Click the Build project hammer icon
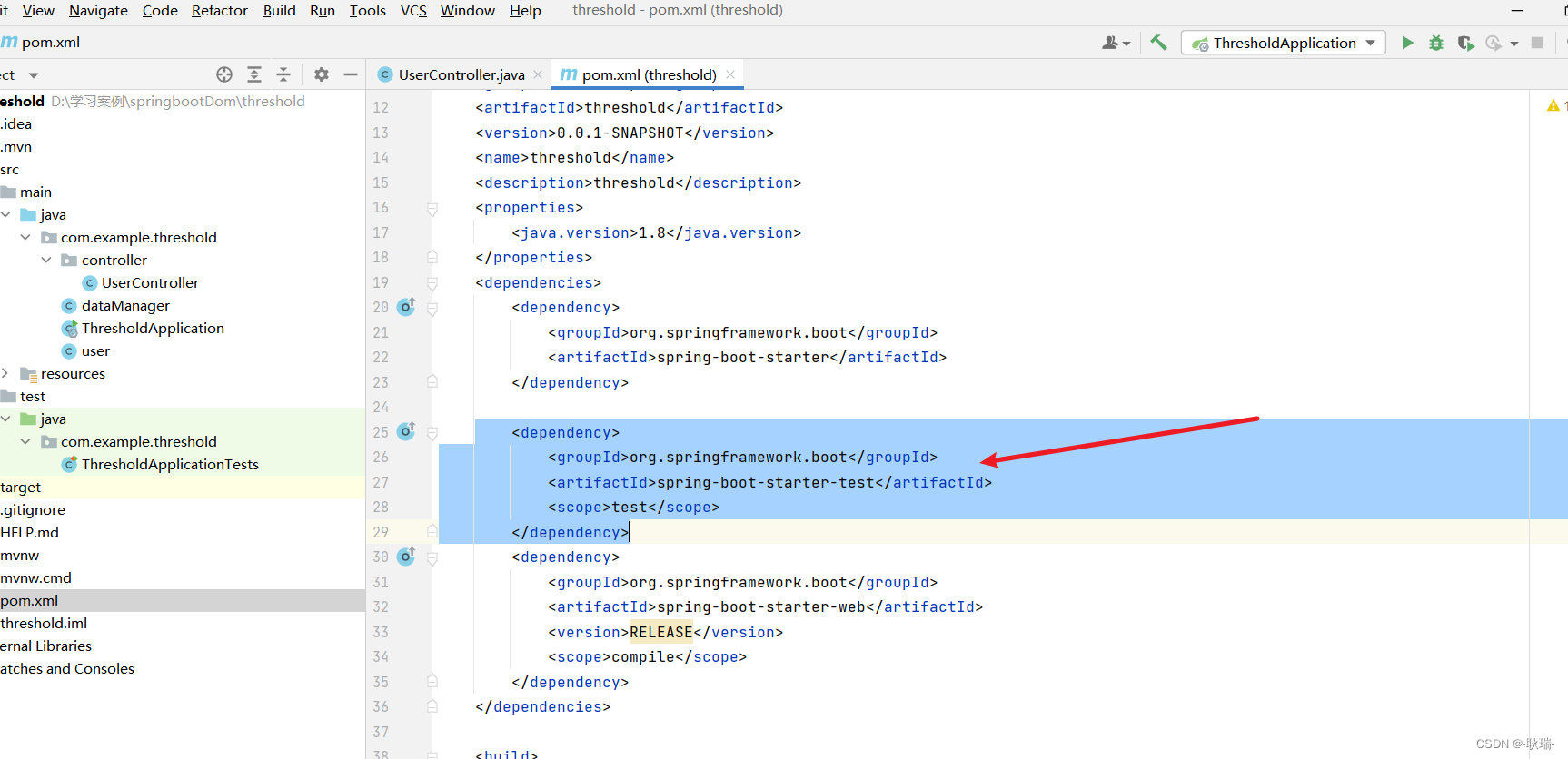 1158,42
